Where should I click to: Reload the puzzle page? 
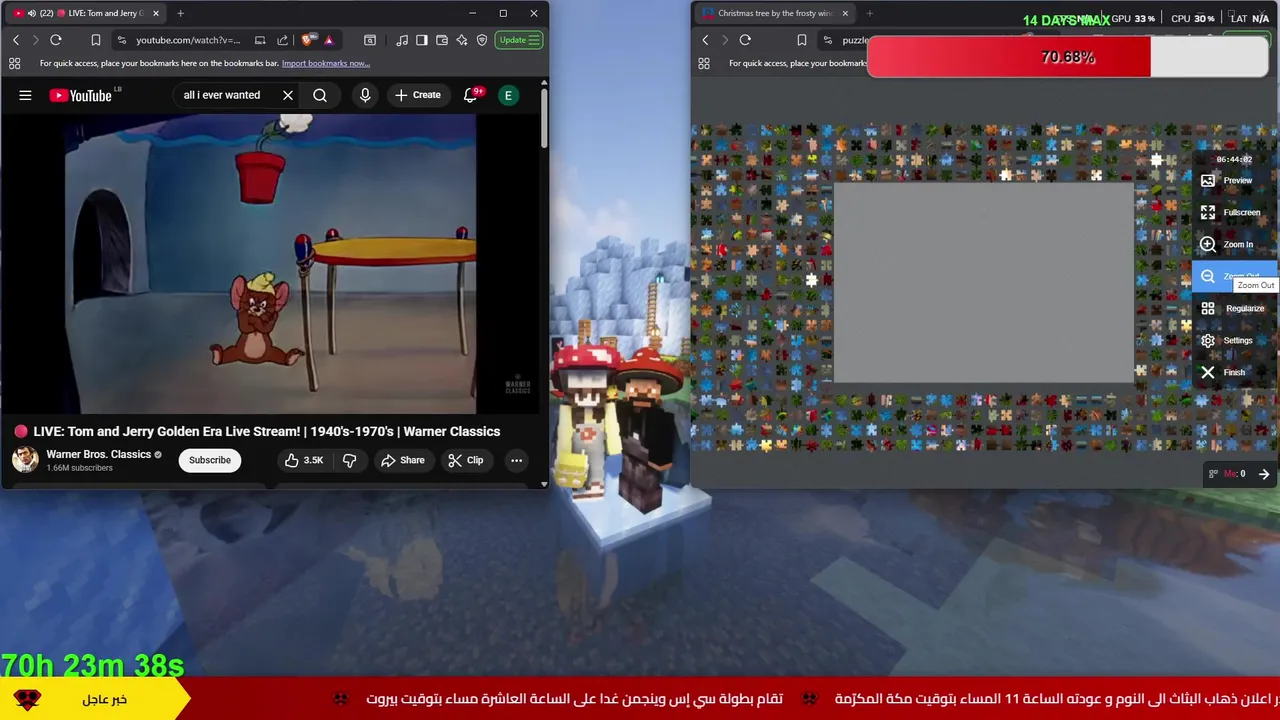coord(745,40)
